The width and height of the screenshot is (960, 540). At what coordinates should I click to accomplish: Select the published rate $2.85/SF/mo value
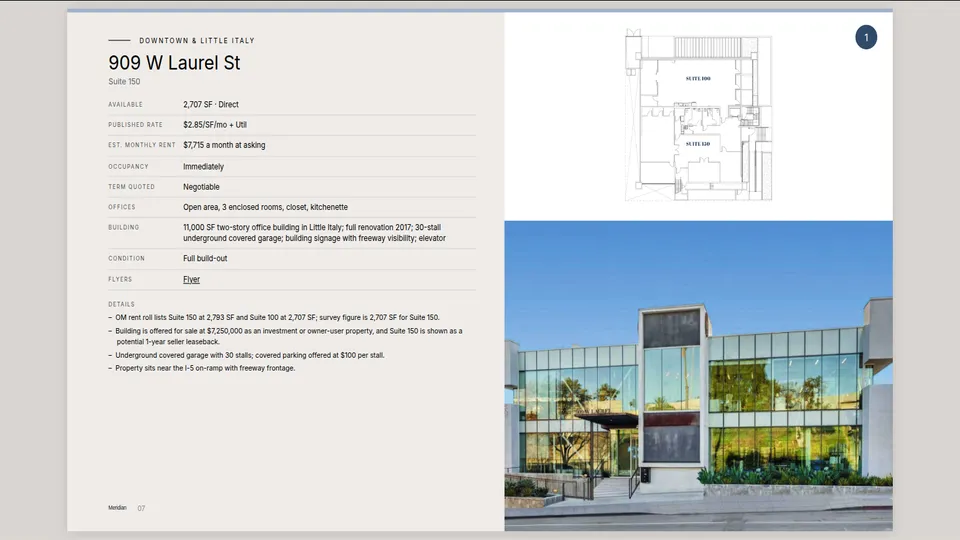point(215,124)
